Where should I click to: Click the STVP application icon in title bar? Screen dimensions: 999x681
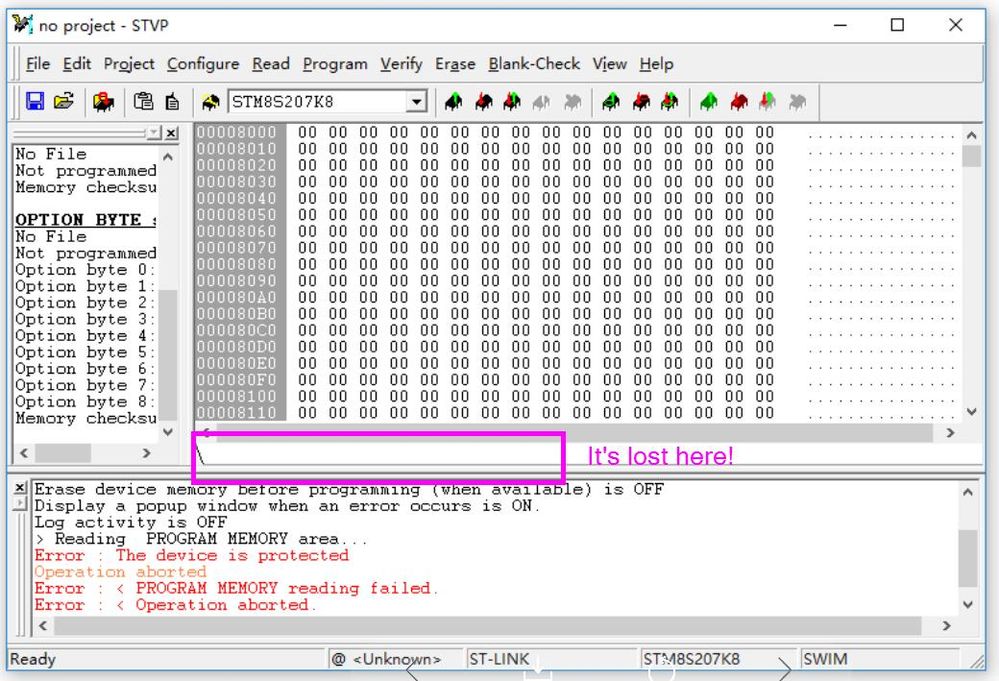23,24
